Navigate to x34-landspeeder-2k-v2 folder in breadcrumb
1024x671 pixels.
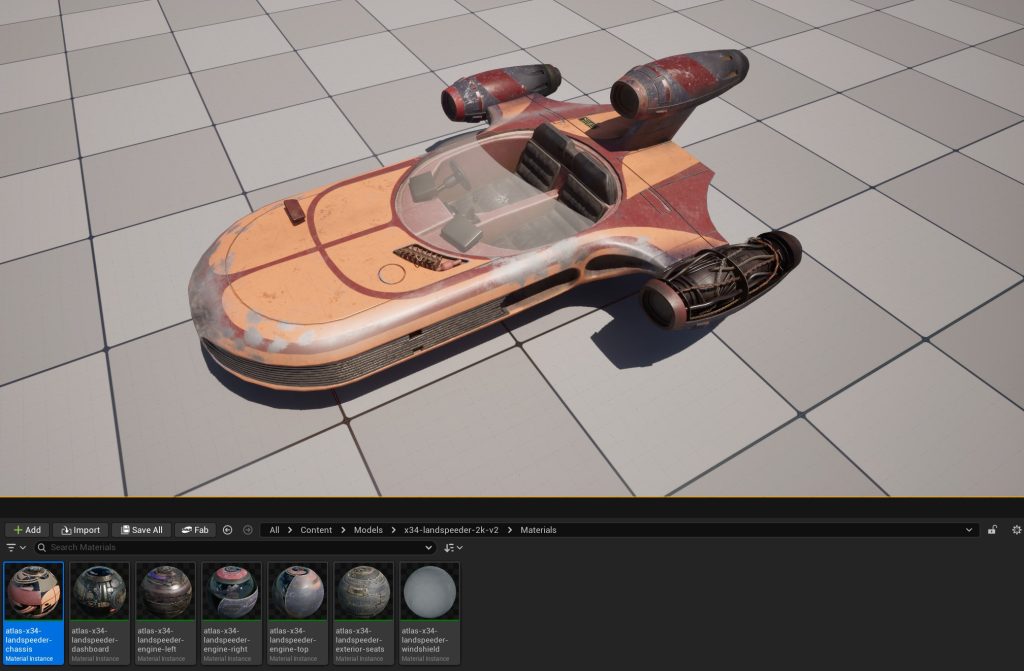pyautogui.click(x=451, y=530)
